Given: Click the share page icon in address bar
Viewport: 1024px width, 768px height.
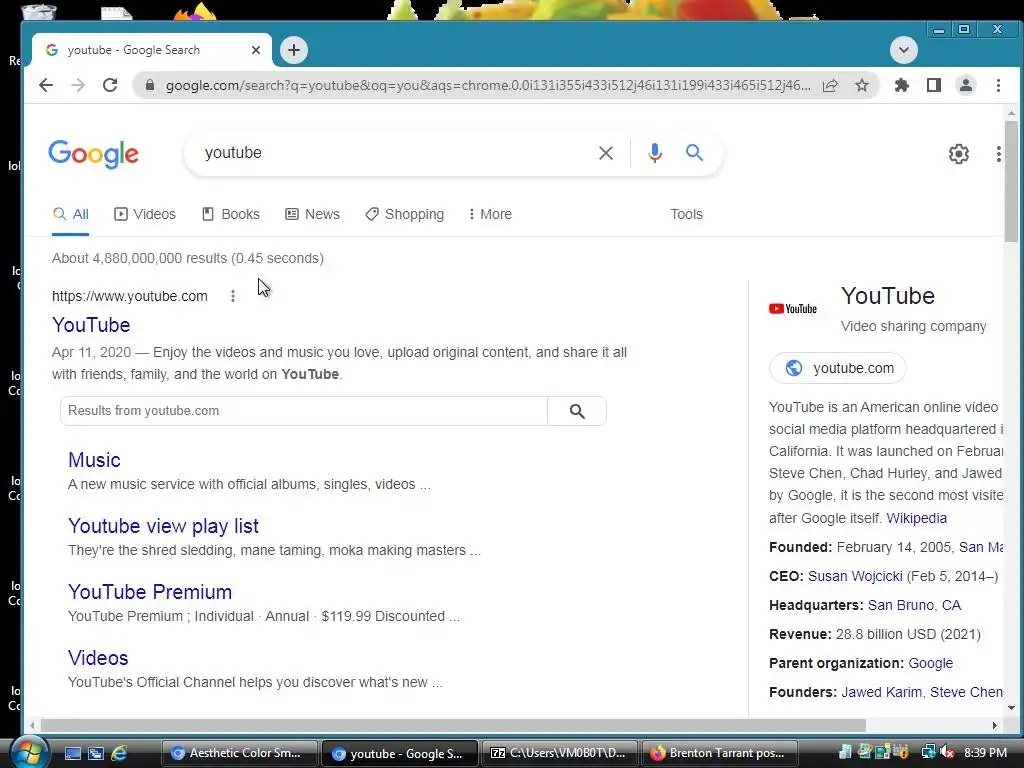Looking at the screenshot, I should 830,85.
